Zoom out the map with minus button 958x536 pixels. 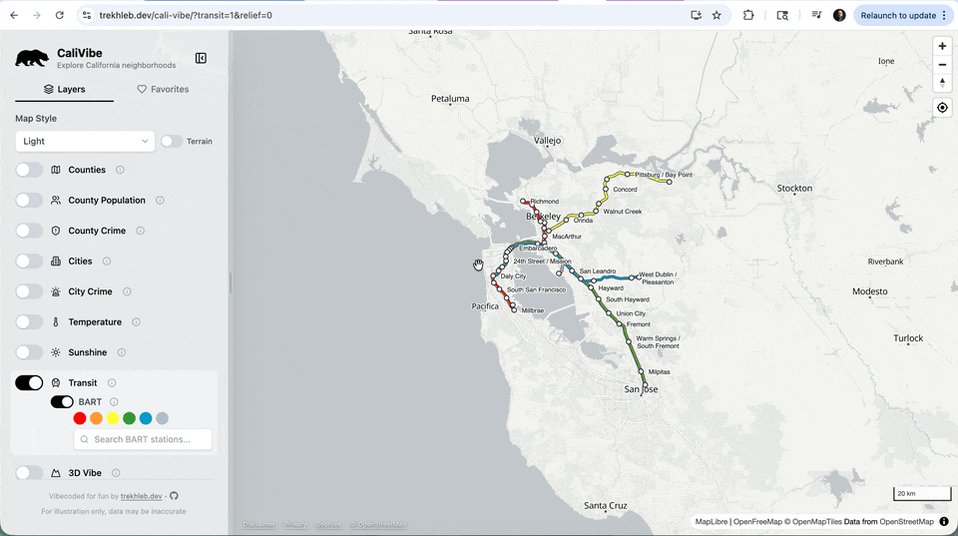point(942,65)
